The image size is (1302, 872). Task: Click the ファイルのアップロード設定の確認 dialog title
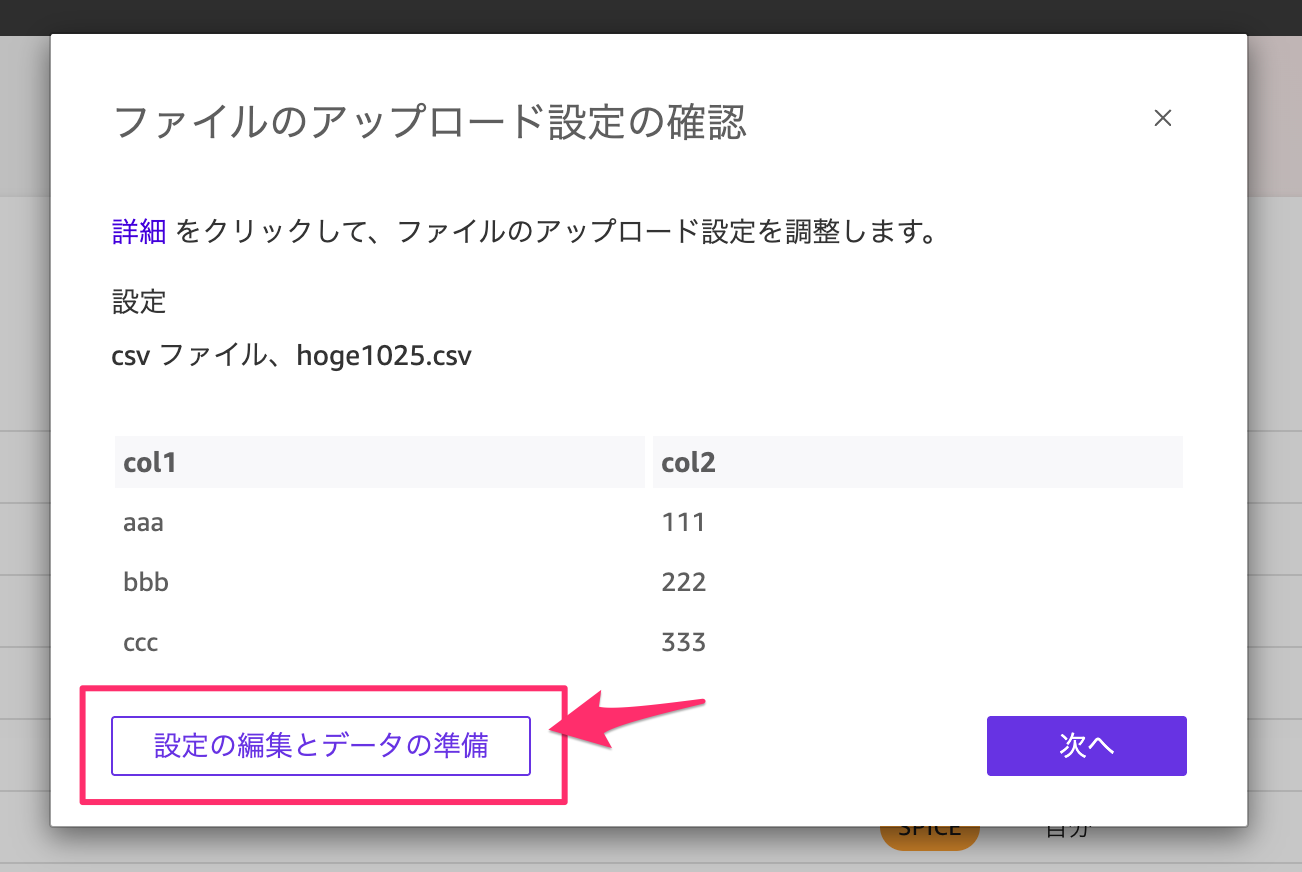[x=430, y=122]
